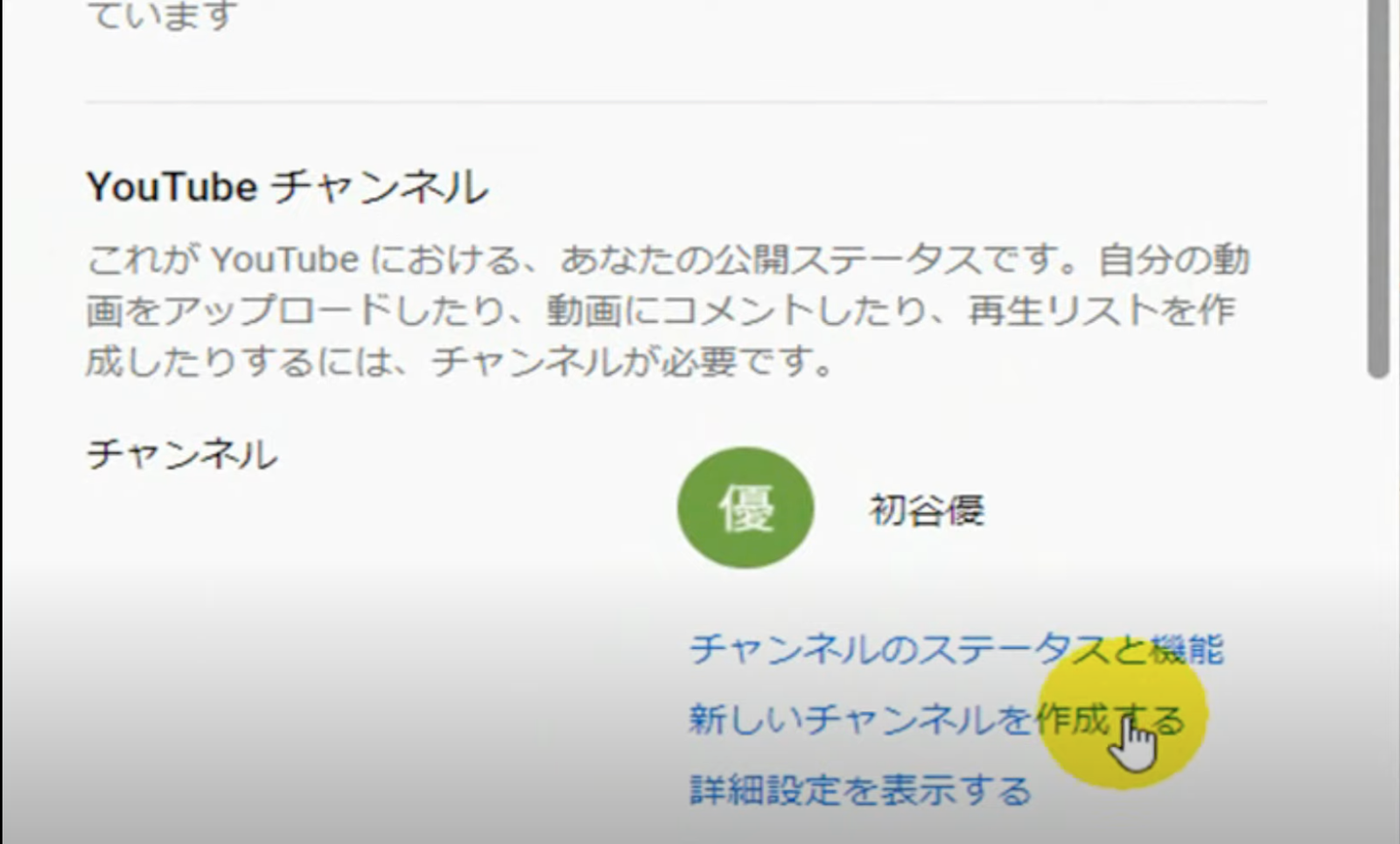
Task: Click the YouTube チャンネル section heading
Action: click(287, 187)
